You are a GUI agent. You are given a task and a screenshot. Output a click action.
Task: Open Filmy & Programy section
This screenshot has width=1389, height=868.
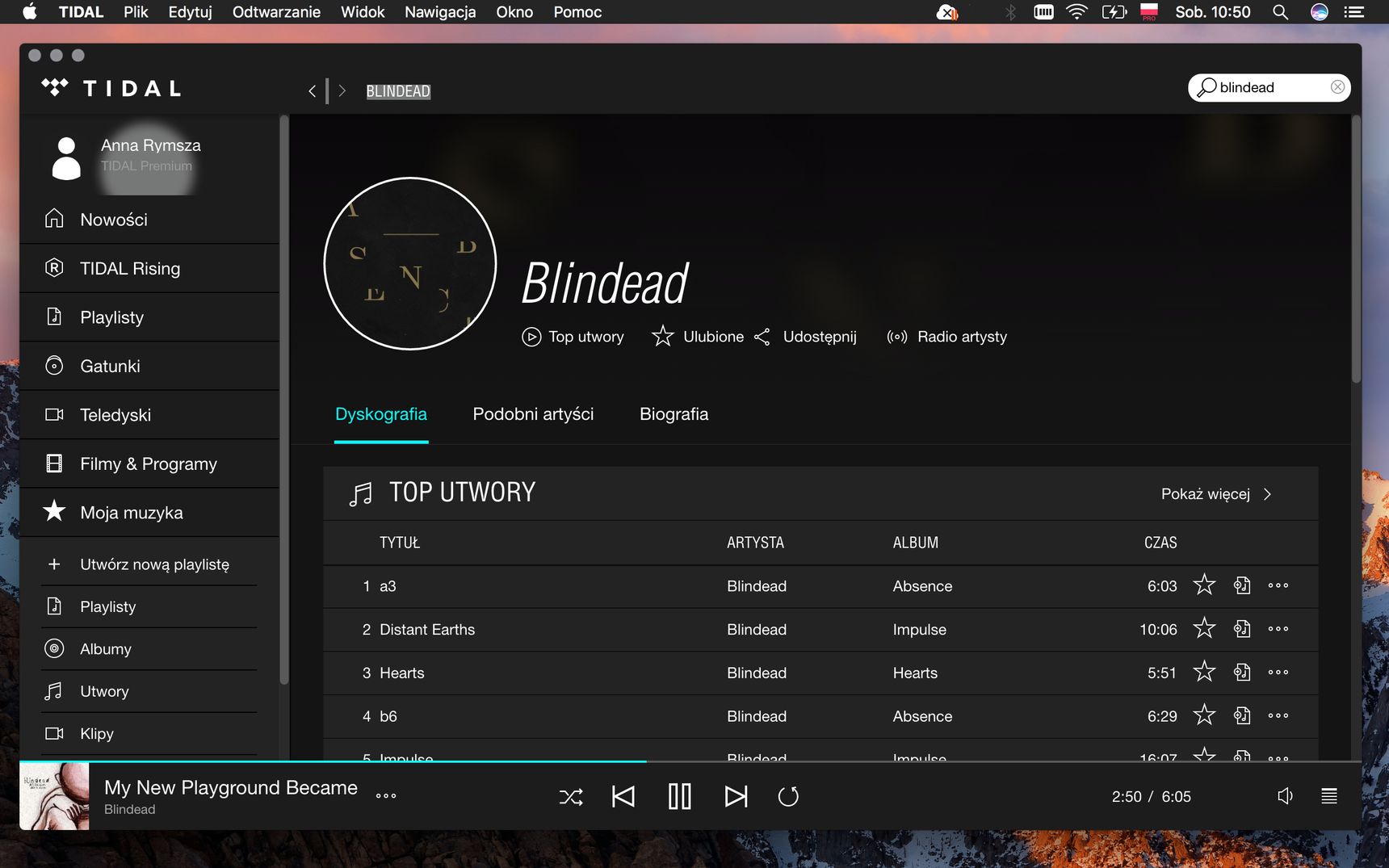pyautogui.click(x=149, y=464)
